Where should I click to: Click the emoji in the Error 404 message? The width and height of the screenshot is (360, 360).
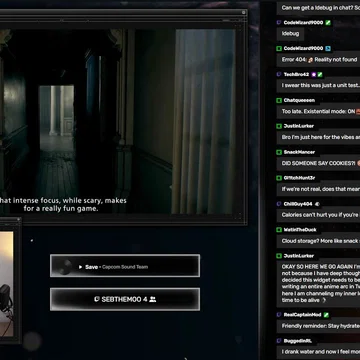tap(310, 60)
